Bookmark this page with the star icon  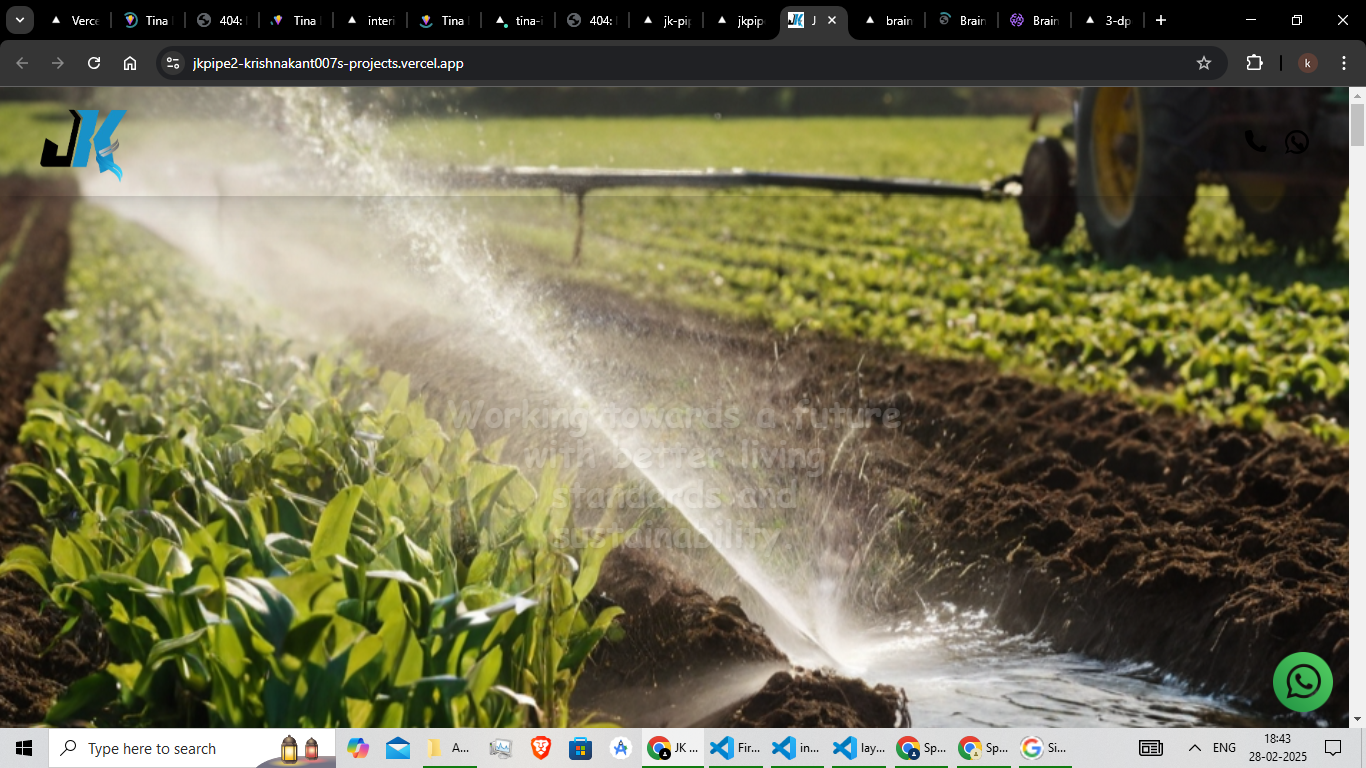click(x=1204, y=63)
